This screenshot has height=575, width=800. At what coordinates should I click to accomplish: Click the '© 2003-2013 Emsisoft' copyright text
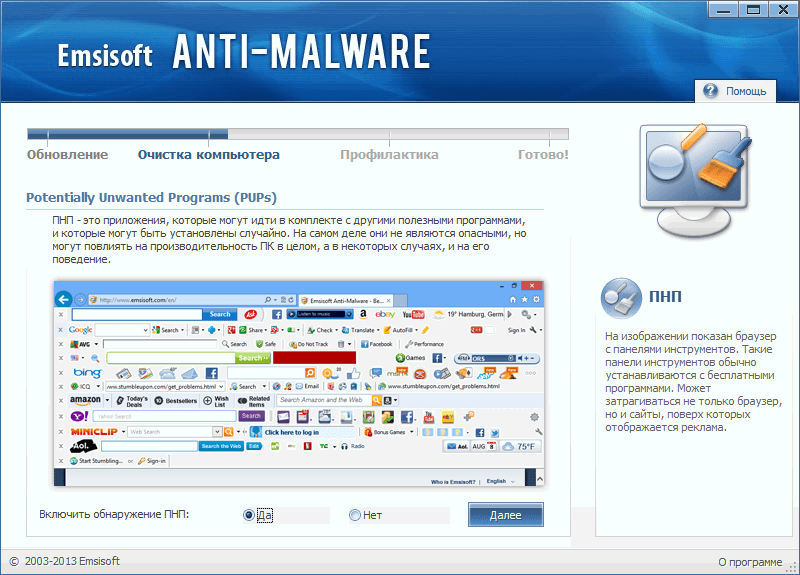click(65, 561)
